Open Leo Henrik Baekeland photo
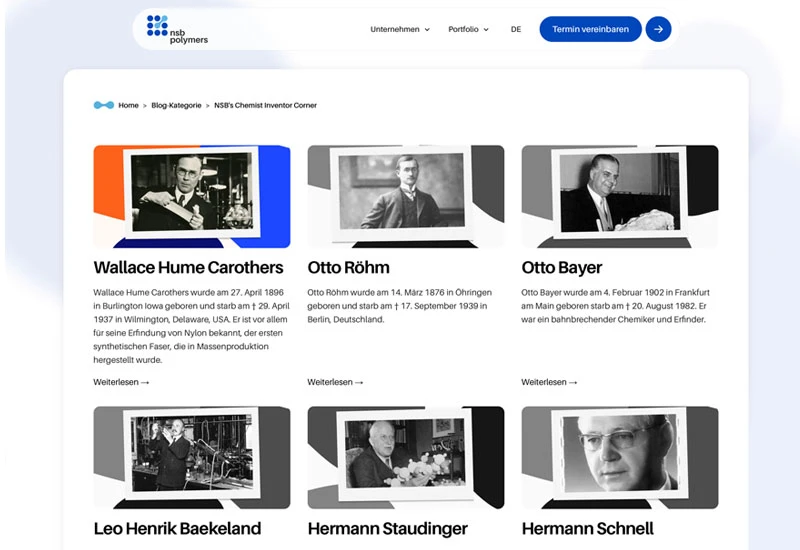This screenshot has height=550, width=800. point(192,458)
